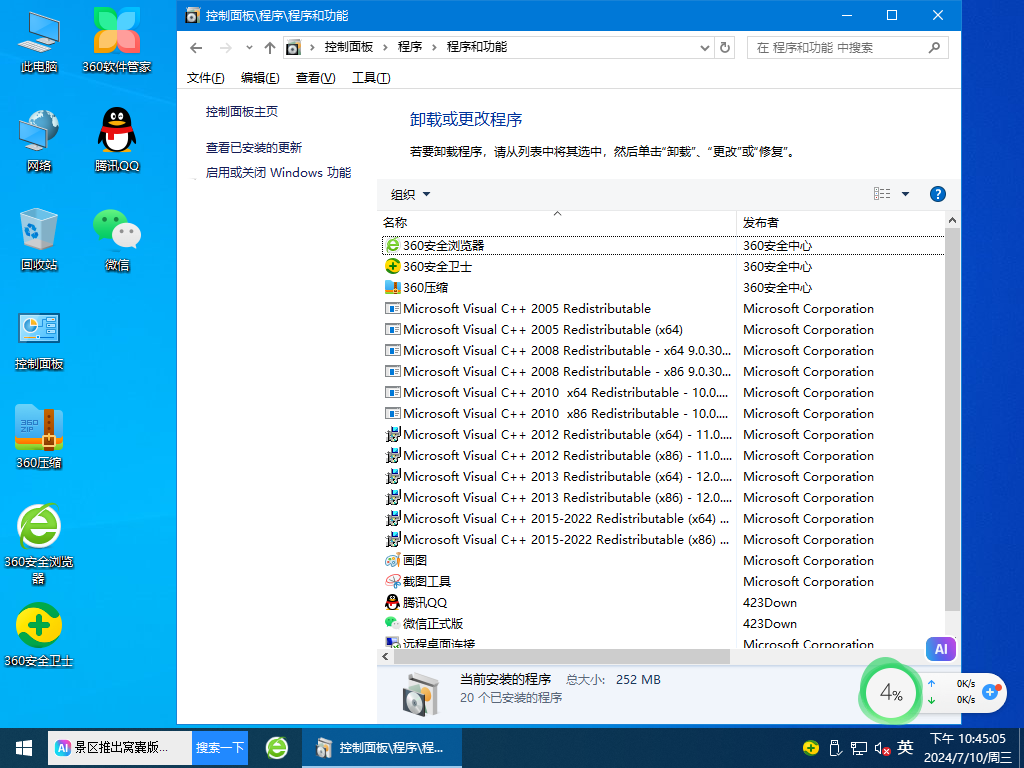Open Windows Start menu
Screen dimensions: 1024x768
[x=23, y=747]
